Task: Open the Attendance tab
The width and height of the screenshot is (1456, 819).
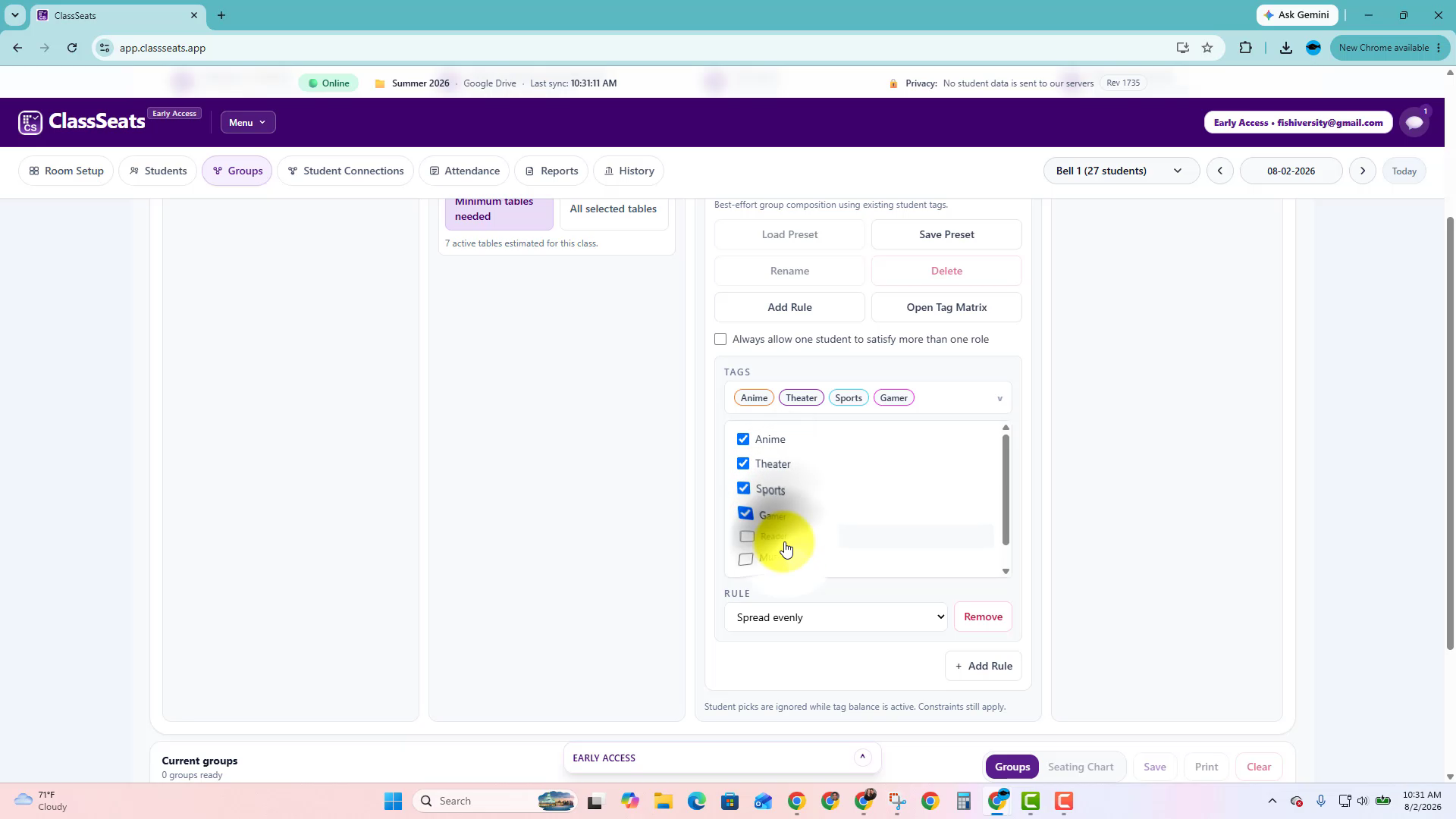Action: coord(464,171)
